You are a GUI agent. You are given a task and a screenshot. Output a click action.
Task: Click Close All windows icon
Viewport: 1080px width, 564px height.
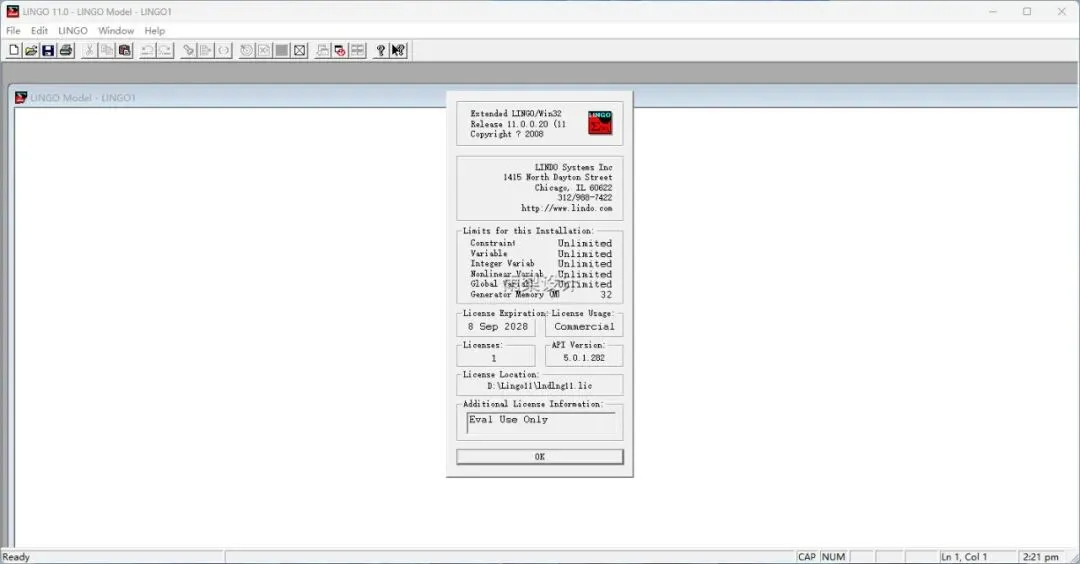coord(340,50)
